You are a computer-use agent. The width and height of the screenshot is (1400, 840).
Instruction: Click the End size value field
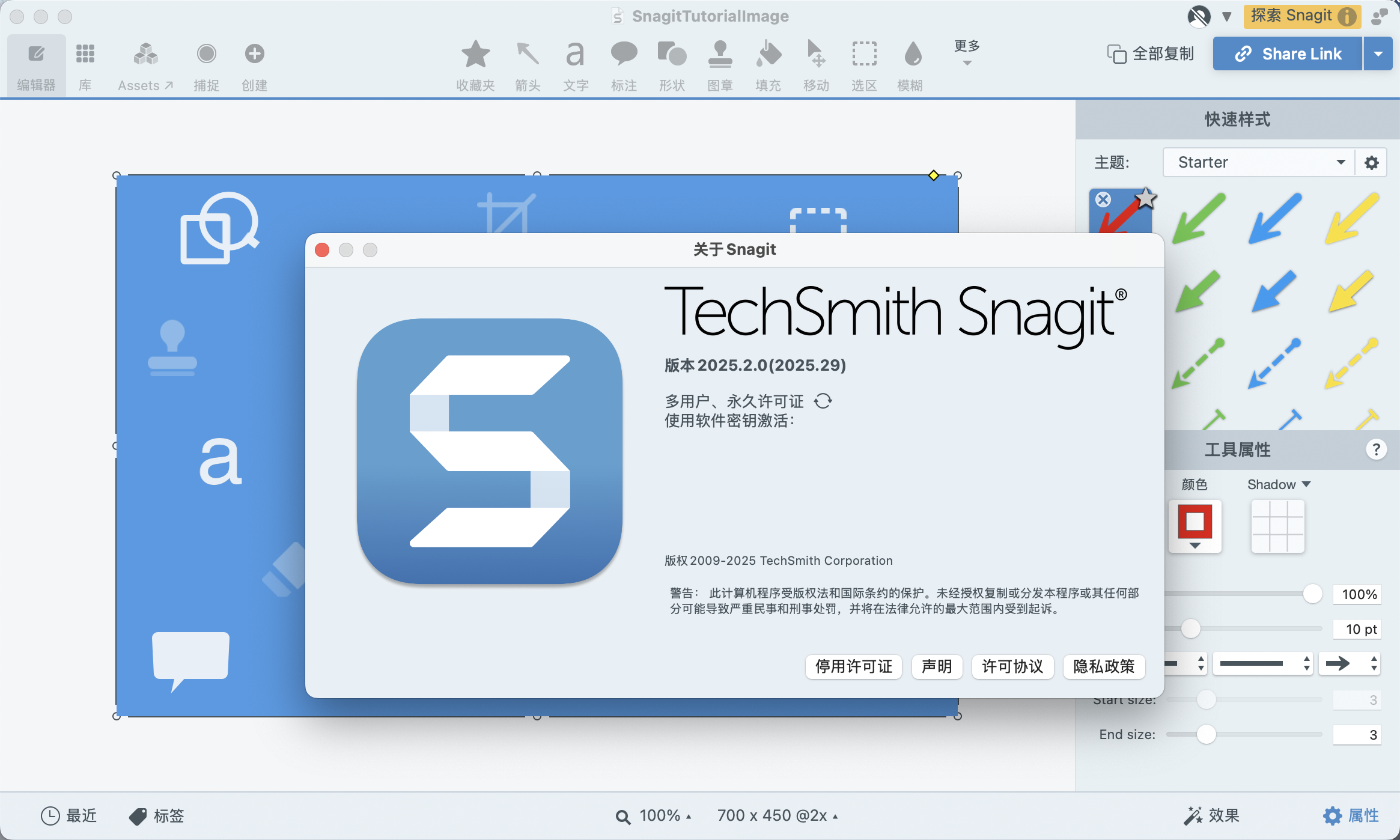coord(1357,735)
